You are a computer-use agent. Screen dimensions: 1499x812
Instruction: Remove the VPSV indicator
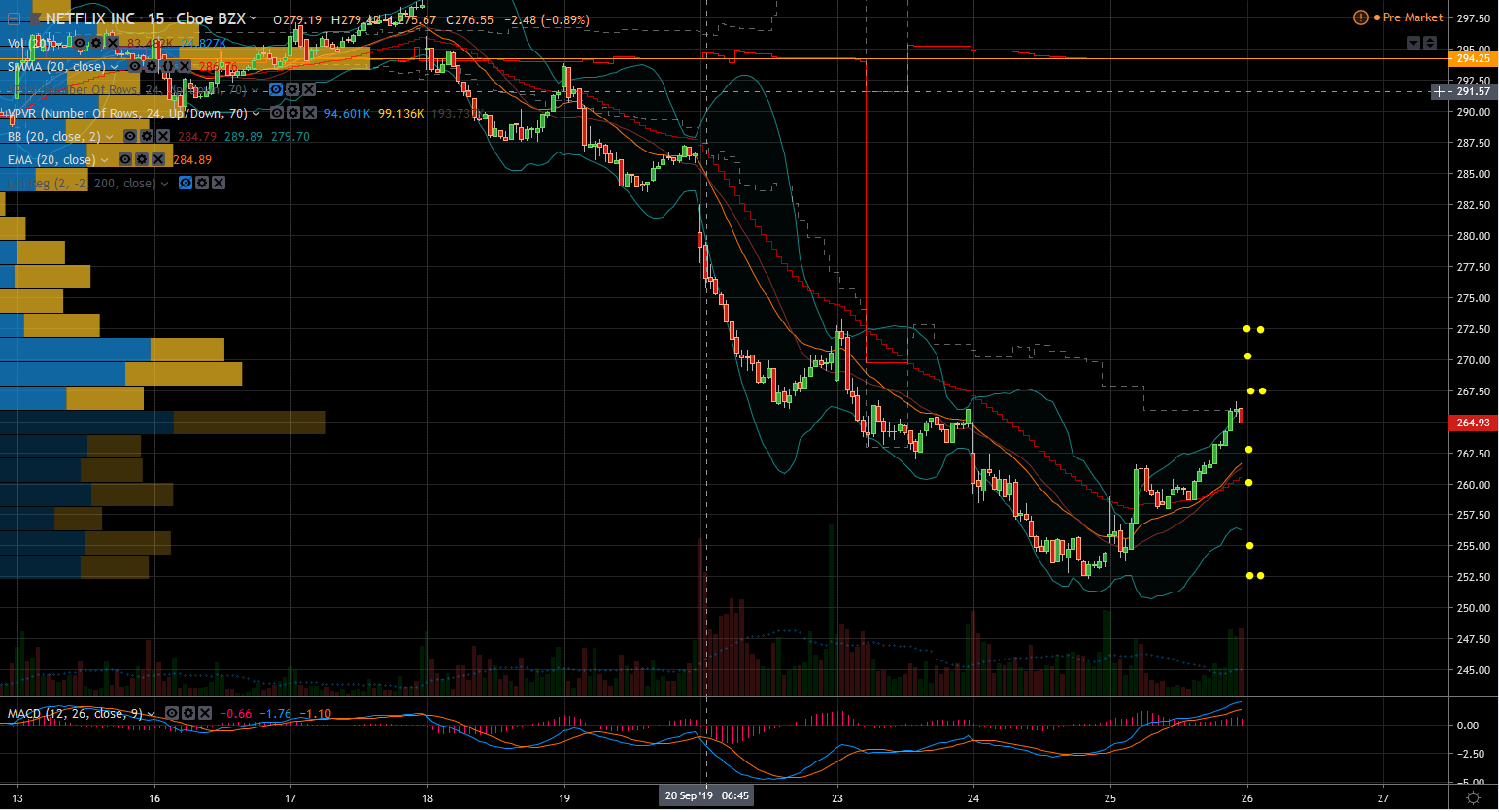[x=308, y=89]
